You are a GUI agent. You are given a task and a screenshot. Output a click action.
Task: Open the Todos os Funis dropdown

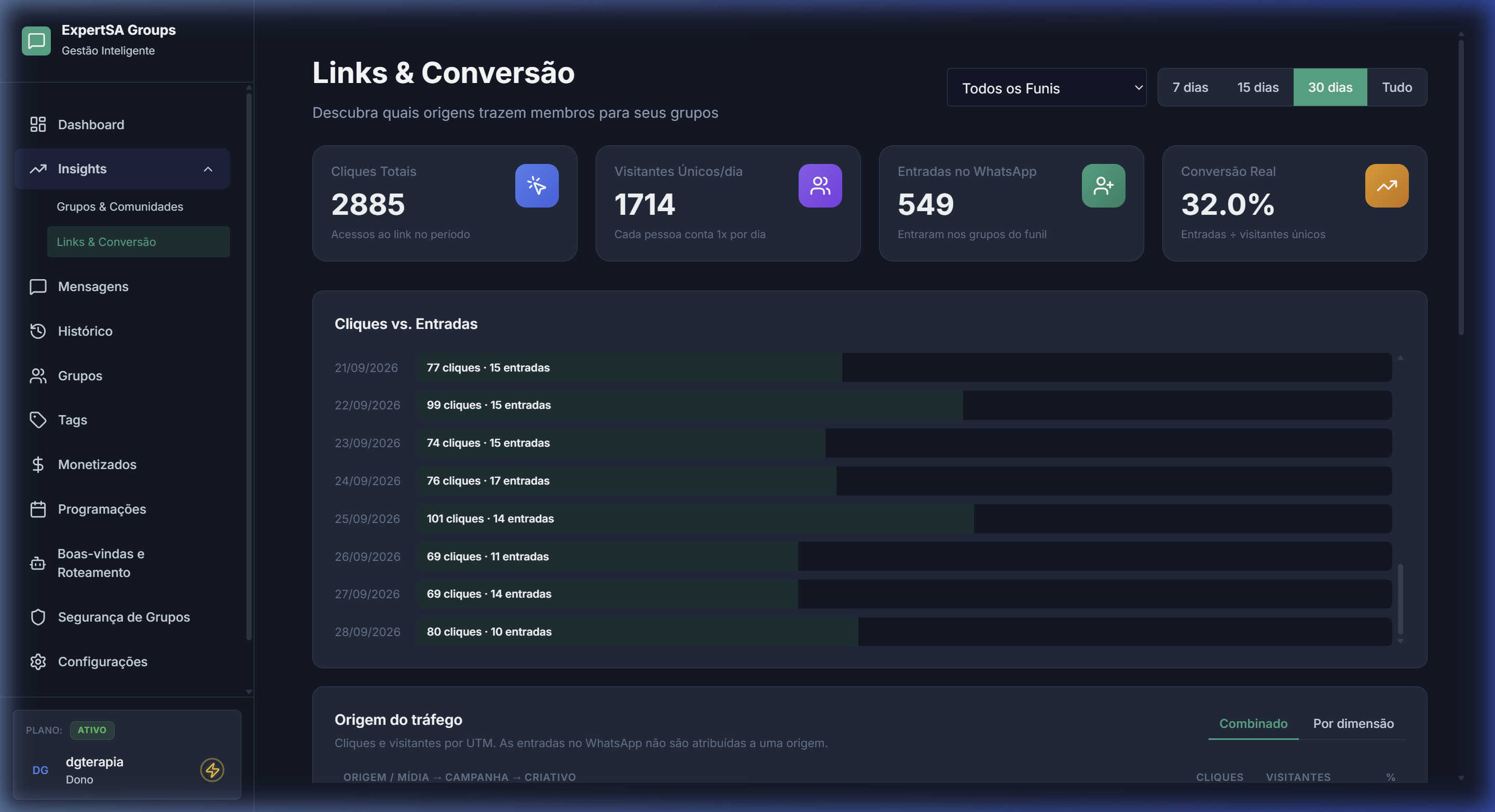tap(1046, 88)
